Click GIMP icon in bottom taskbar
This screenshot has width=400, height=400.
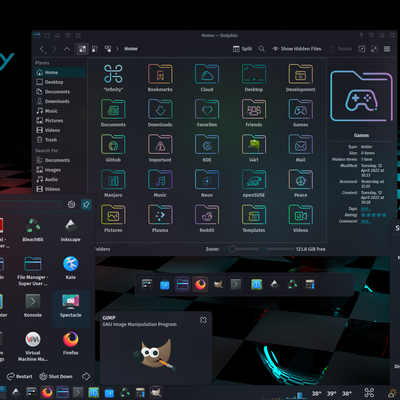point(156,392)
